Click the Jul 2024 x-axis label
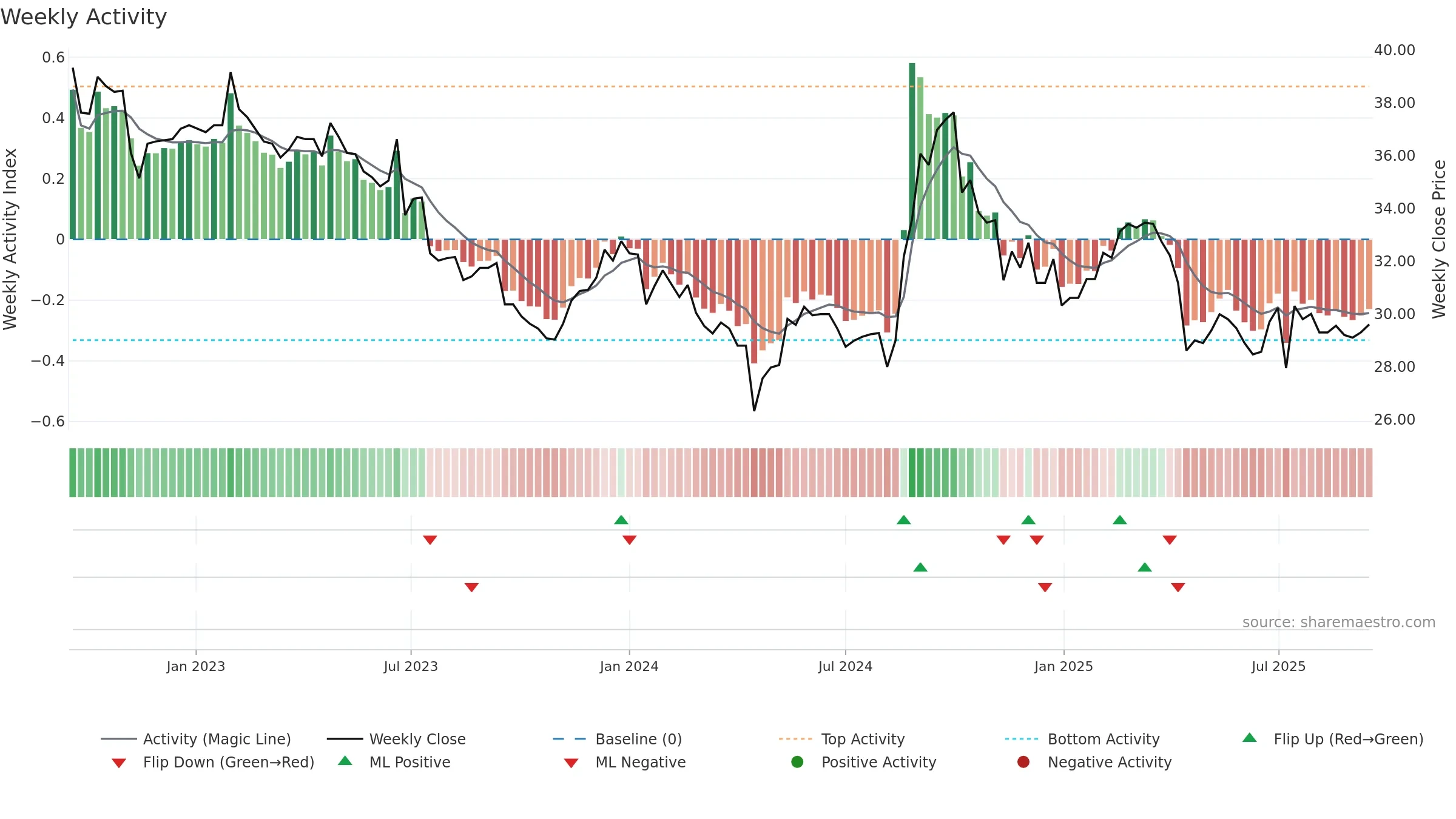The height and width of the screenshot is (819, 1456). (x=845, y=667)
